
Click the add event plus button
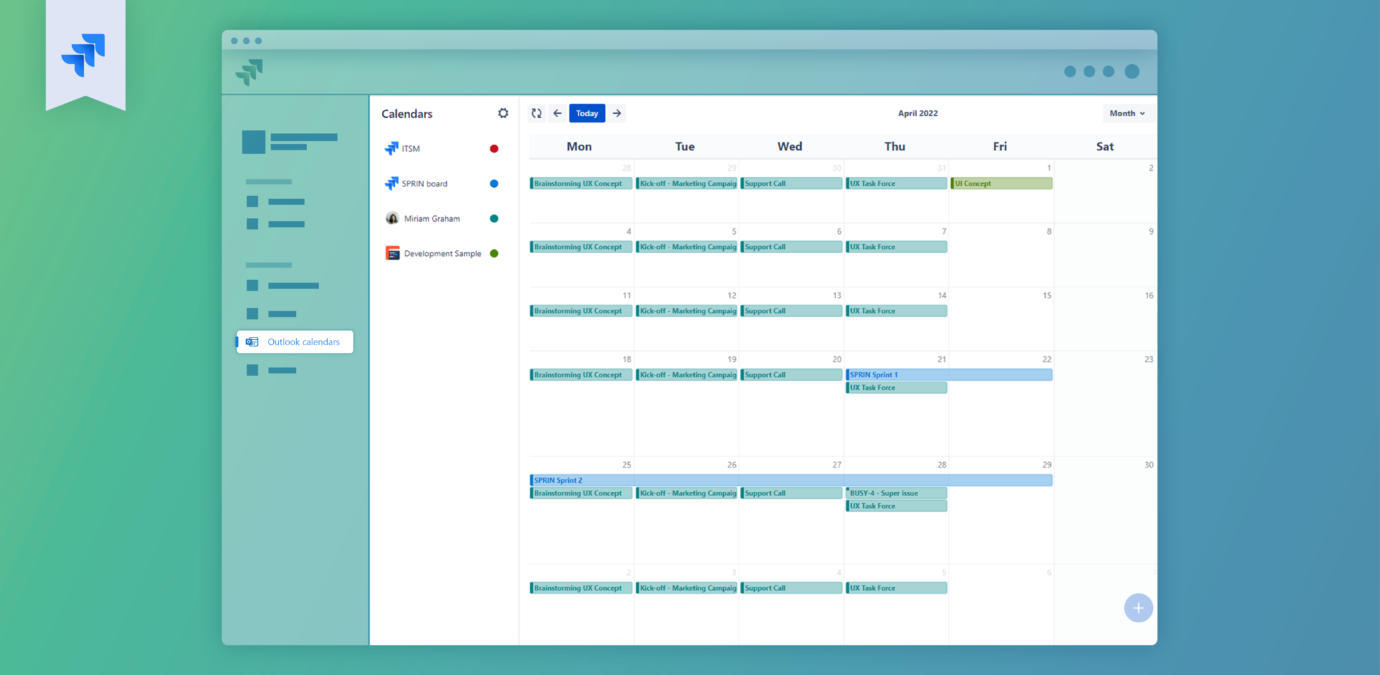(1138, 608)
